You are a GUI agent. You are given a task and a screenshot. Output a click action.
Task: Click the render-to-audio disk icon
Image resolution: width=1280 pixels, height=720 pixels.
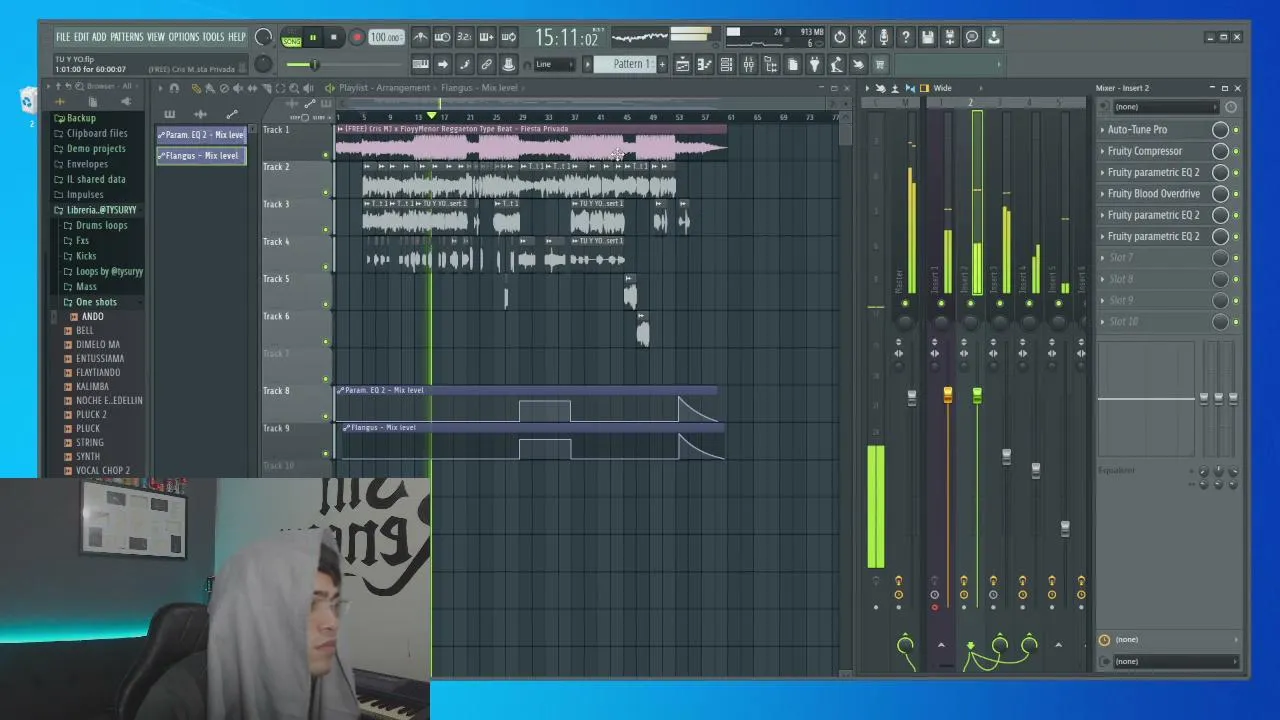[950, 37]
